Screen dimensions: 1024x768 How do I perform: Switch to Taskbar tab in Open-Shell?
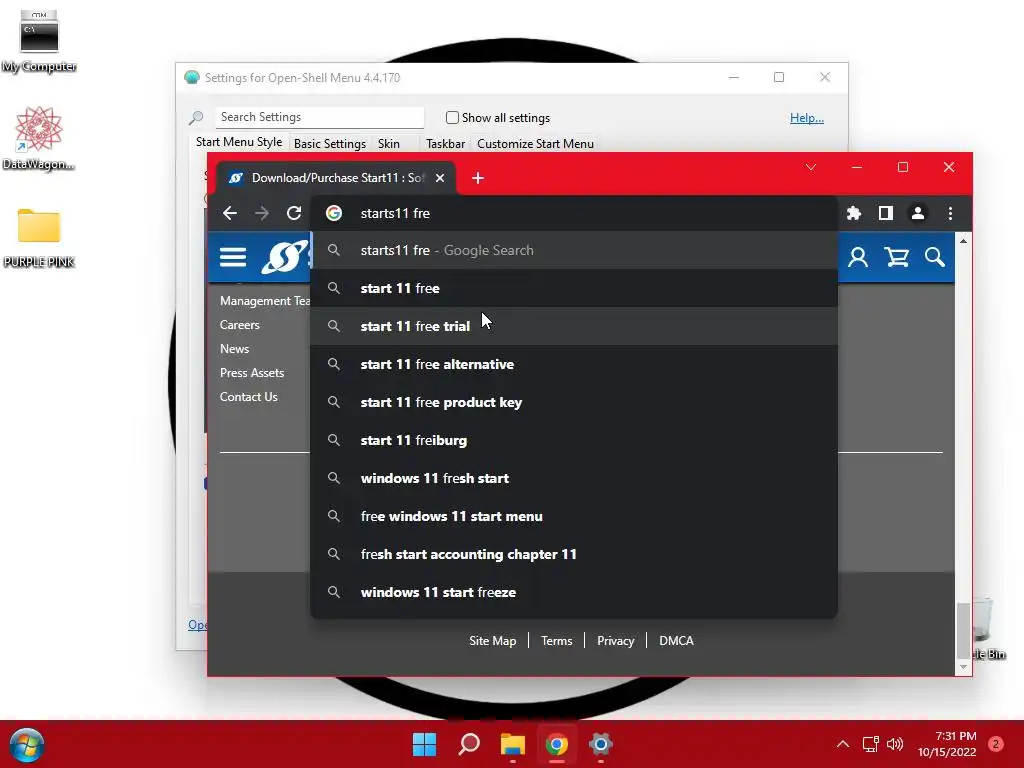click(x=445, y=144)
